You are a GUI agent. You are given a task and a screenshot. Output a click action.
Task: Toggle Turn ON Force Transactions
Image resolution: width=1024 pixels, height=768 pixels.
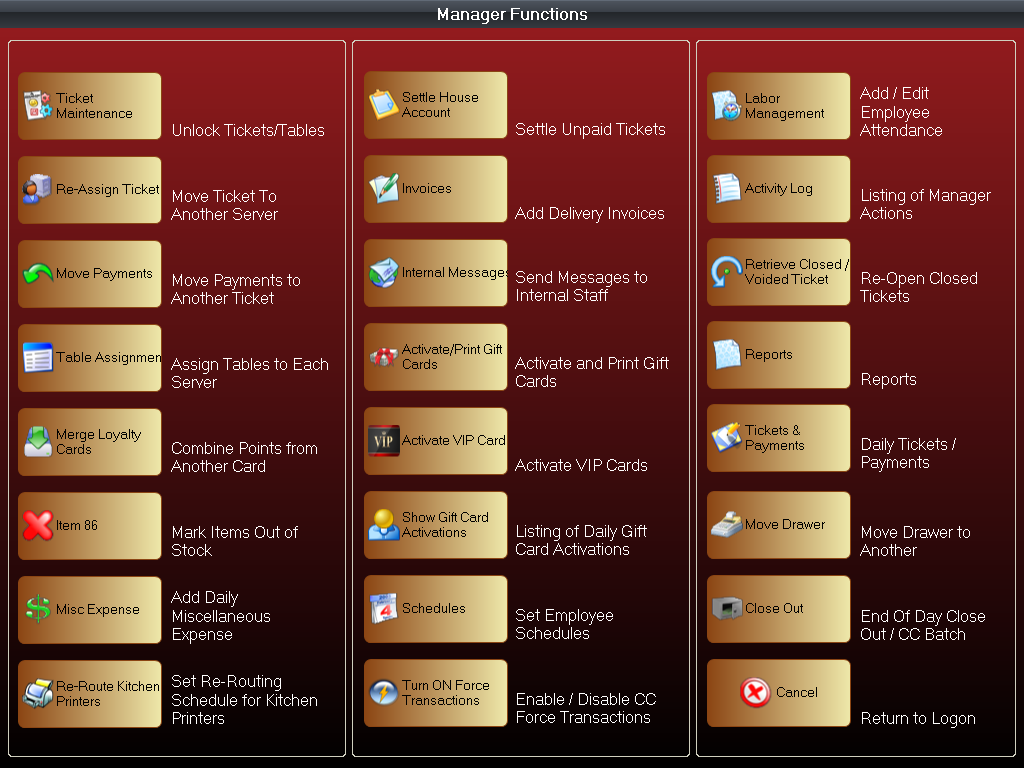coord(435,693)
